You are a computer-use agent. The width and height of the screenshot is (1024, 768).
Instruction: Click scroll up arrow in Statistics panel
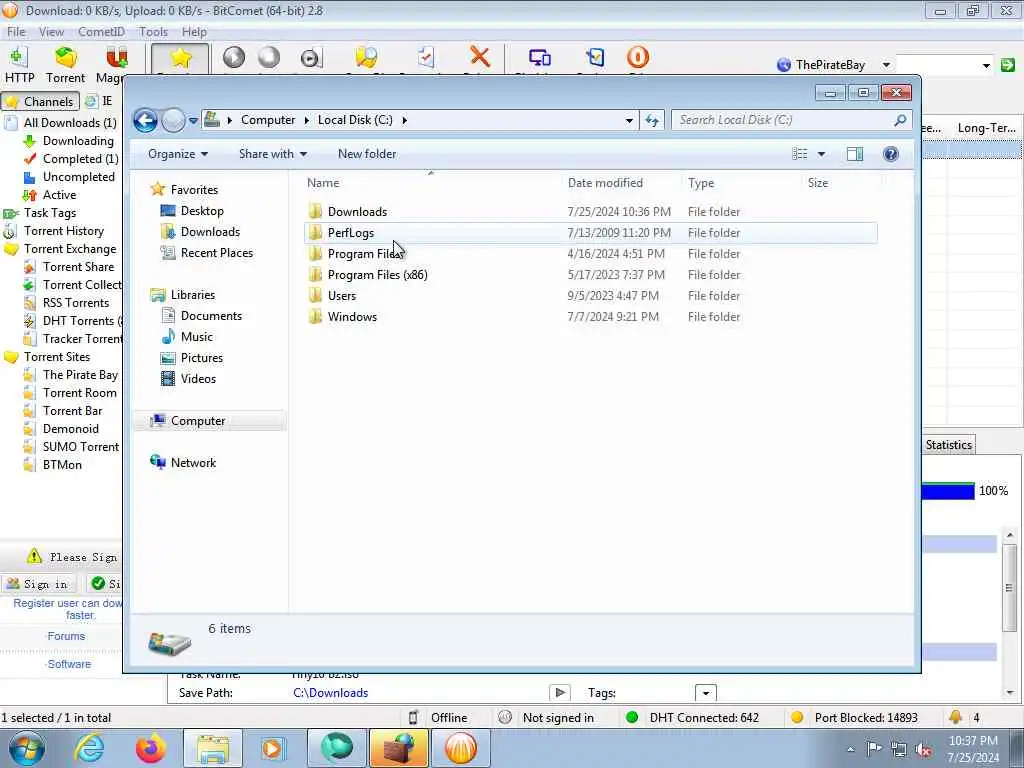pyautogui.click(x=1010, y=536)
